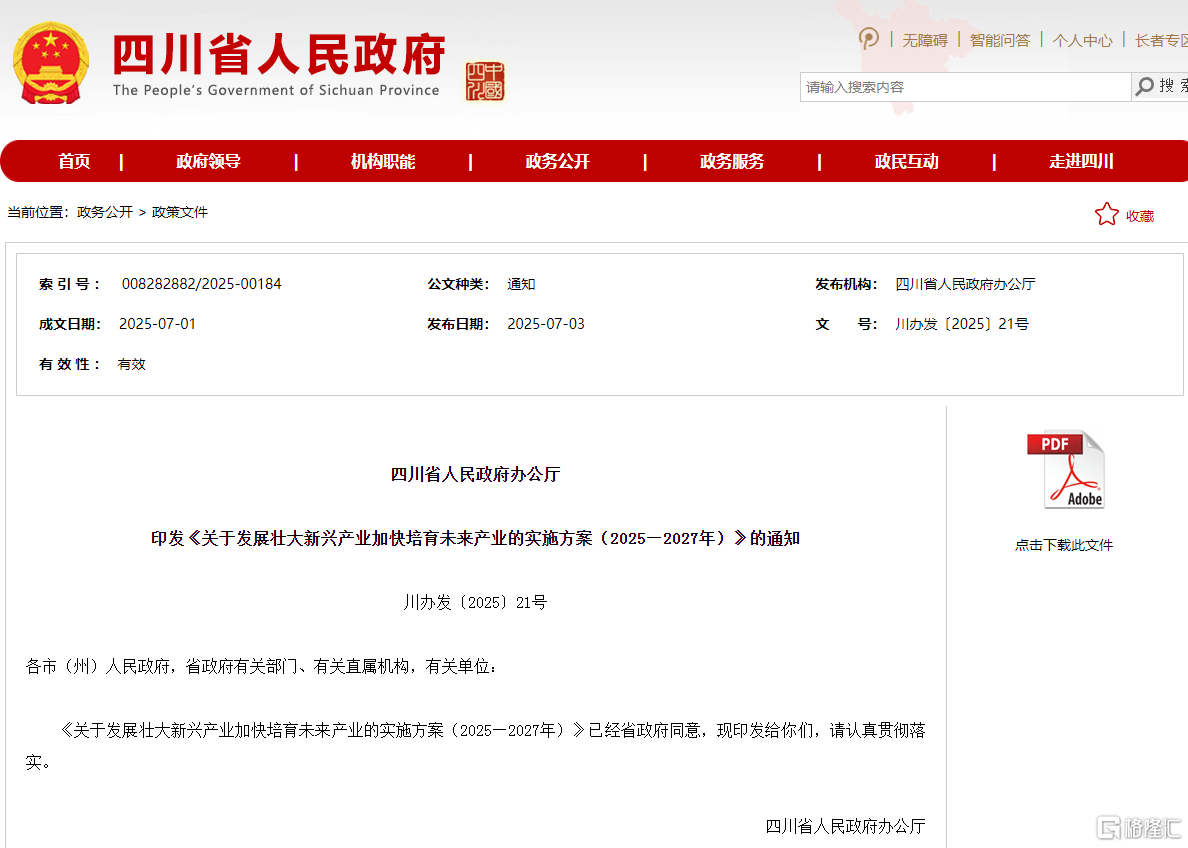Image resolution: width=1188 pixels, height=848 pixels.
Task: Open 政务服务 navigation item
Action: (x=732, y=161)
